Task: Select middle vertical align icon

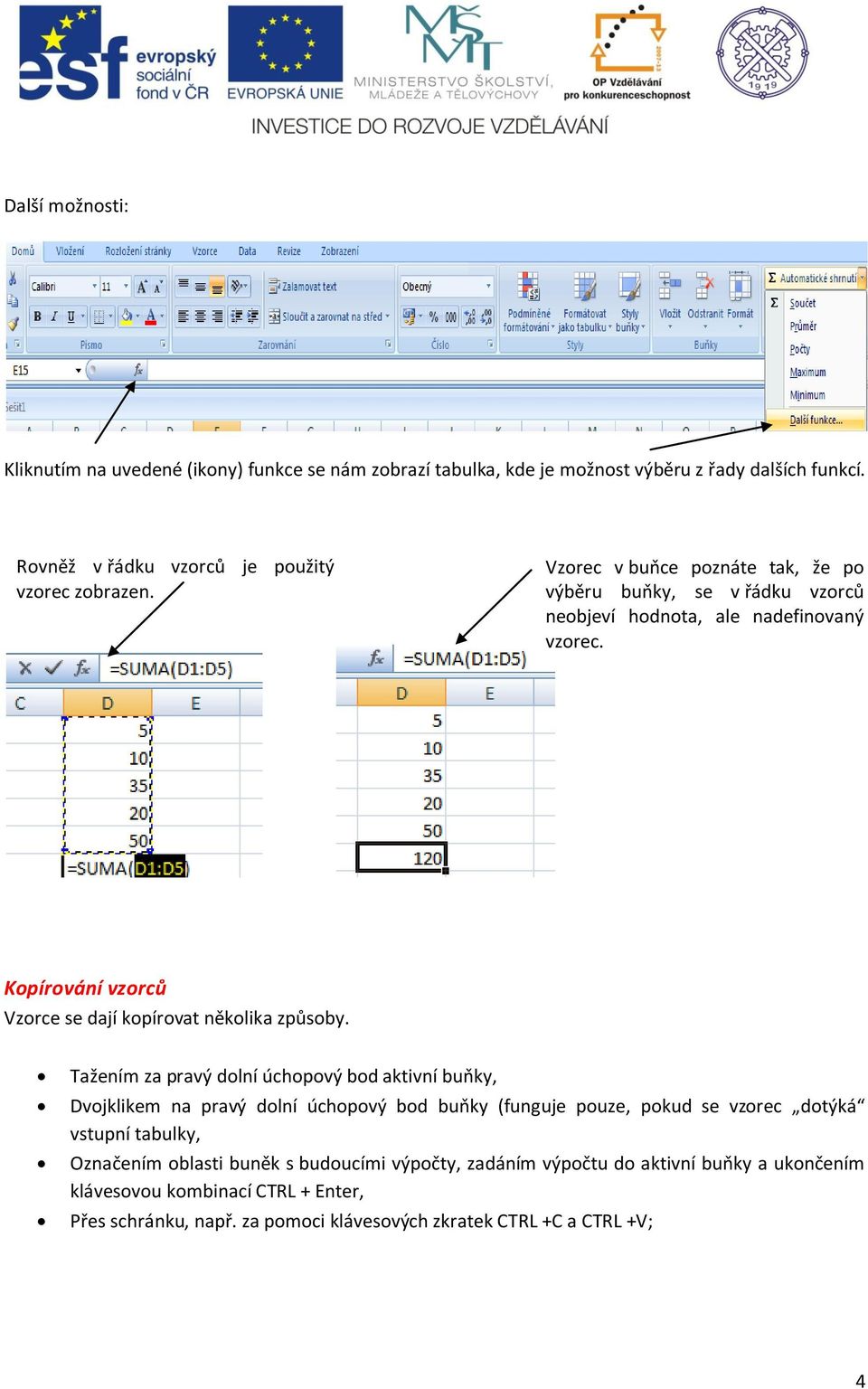Action: tap(200, 287)
